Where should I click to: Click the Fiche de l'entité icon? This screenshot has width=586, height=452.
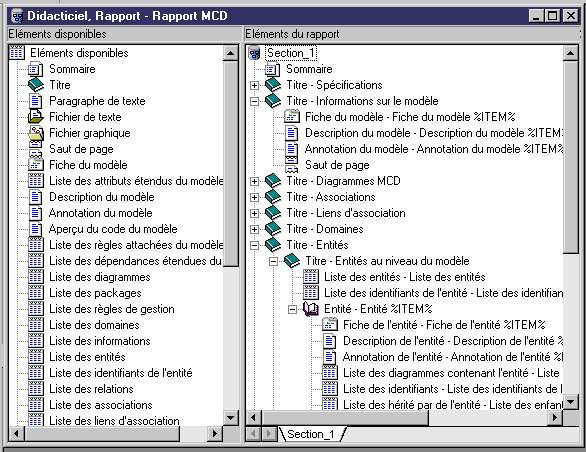(330, 325)
